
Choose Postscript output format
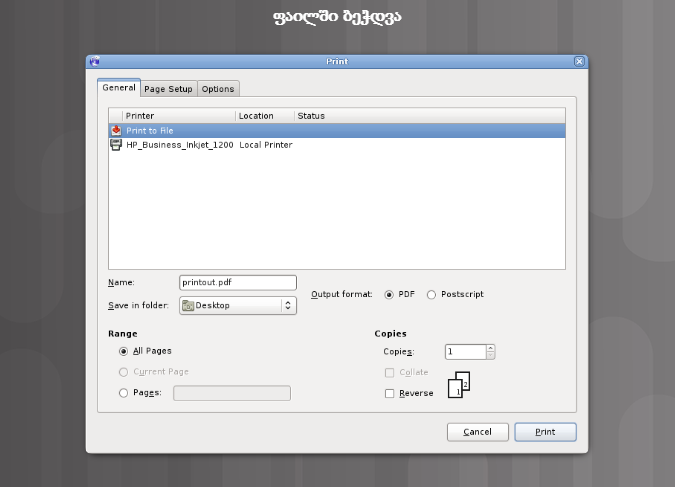point(432,294)
